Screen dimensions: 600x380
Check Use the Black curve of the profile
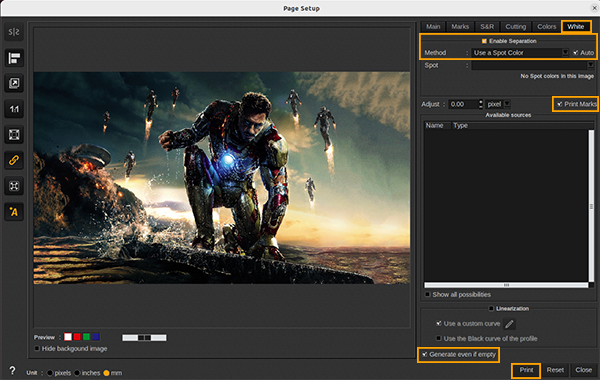pos(439,338)
